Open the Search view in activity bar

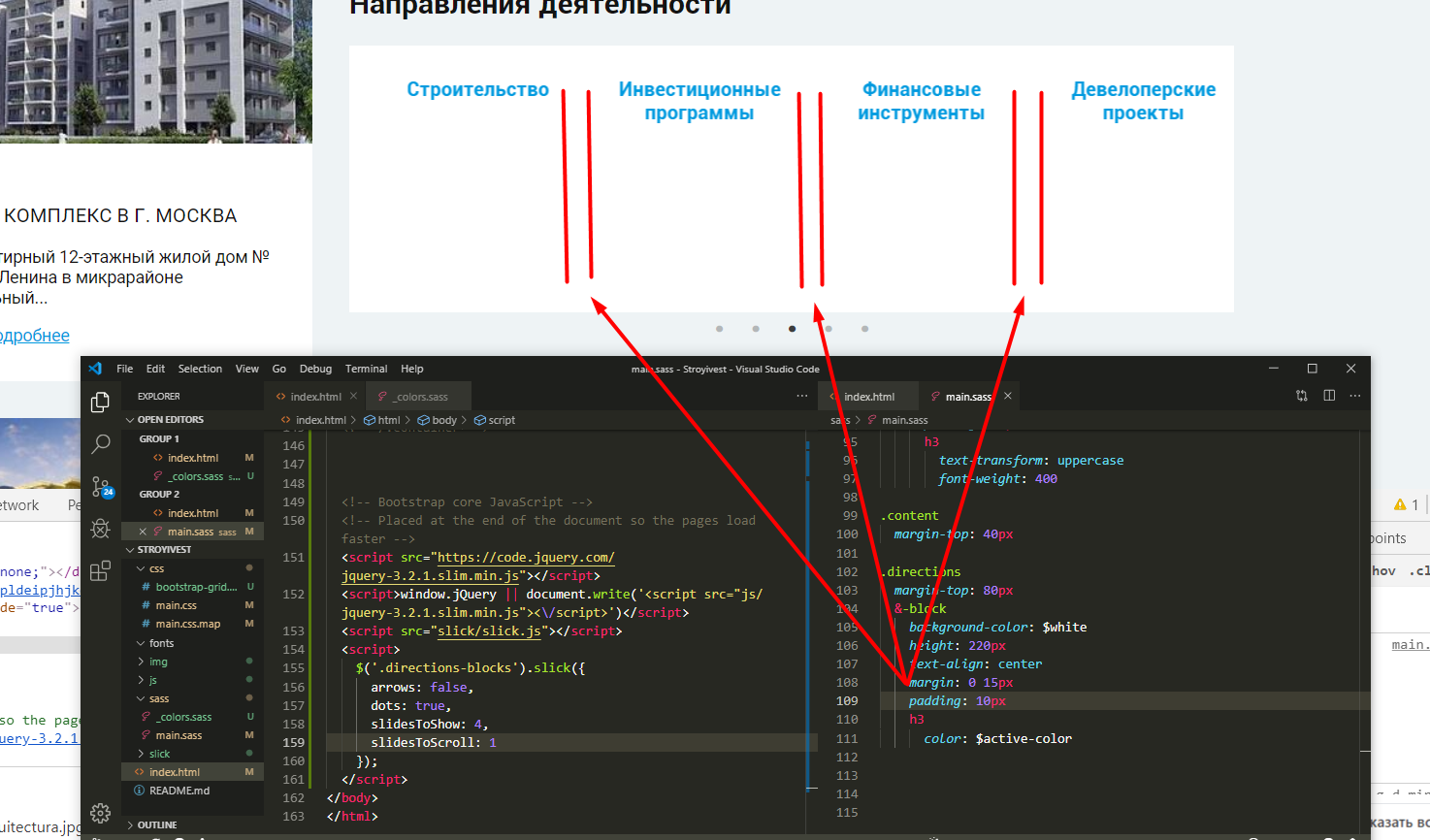tap(100, 444)
